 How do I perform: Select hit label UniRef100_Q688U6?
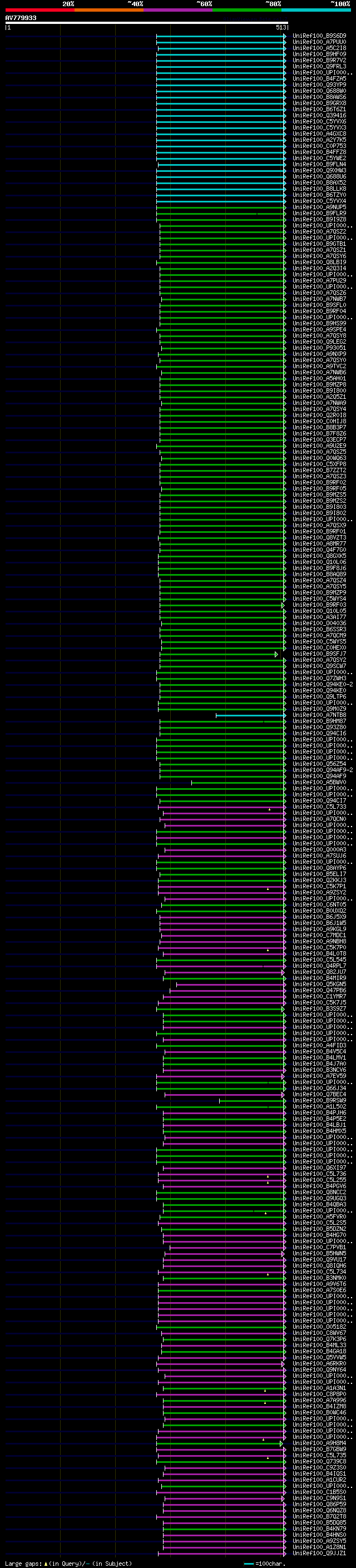[319, 176]
